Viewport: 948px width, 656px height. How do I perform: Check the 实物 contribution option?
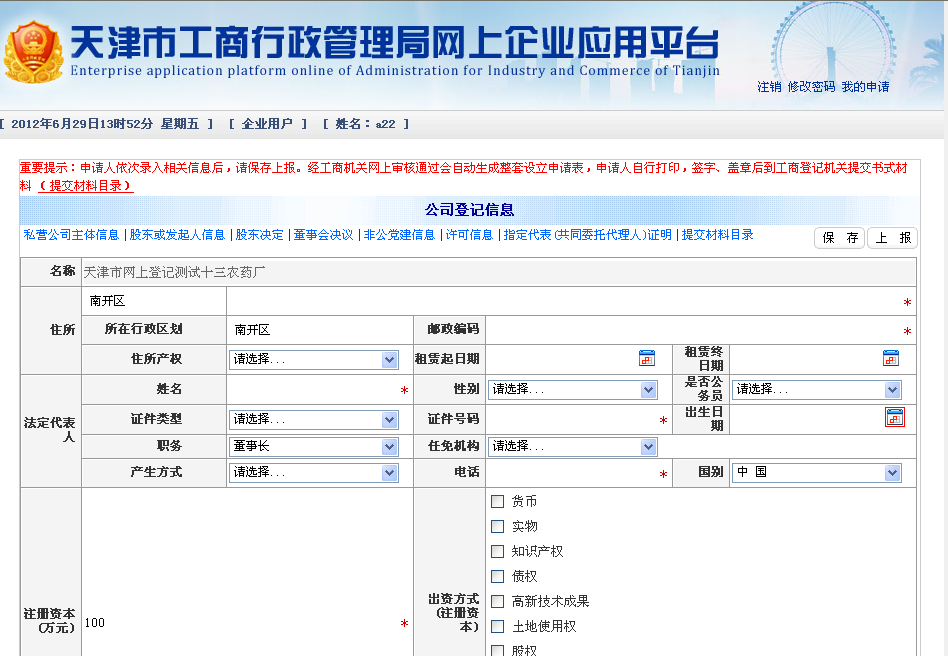point(497,525)
